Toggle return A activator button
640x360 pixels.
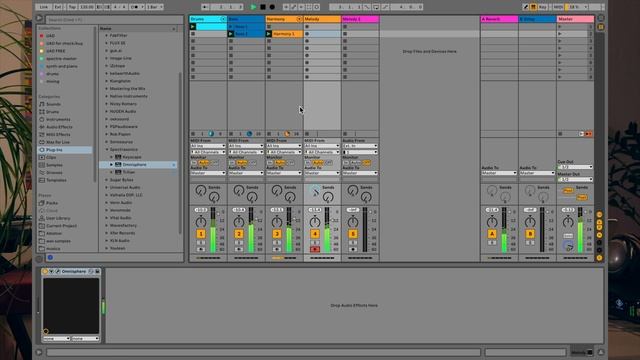pos(492,234)
